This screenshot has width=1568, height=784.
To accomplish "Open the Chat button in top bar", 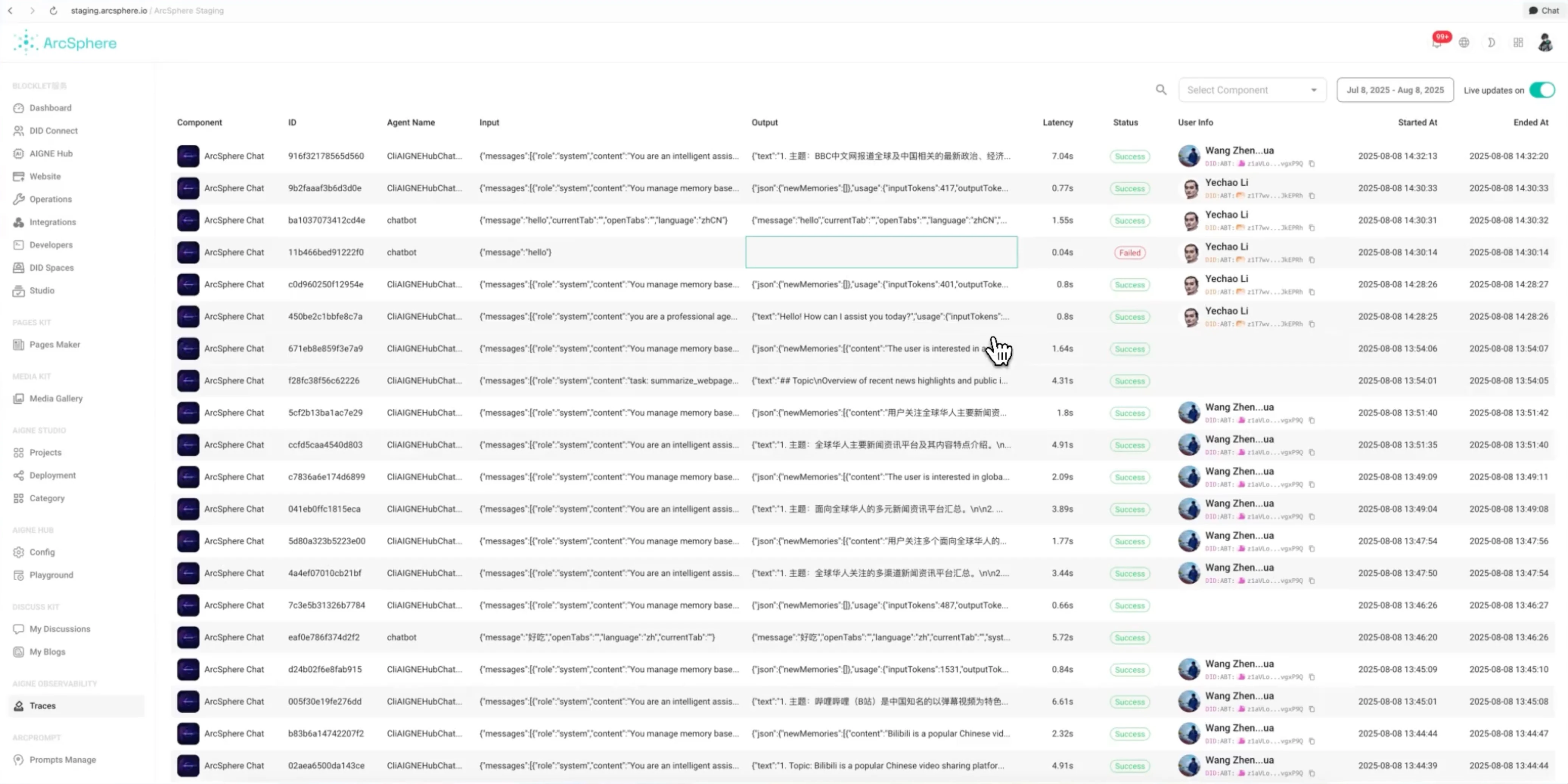I will point(1544,10).
